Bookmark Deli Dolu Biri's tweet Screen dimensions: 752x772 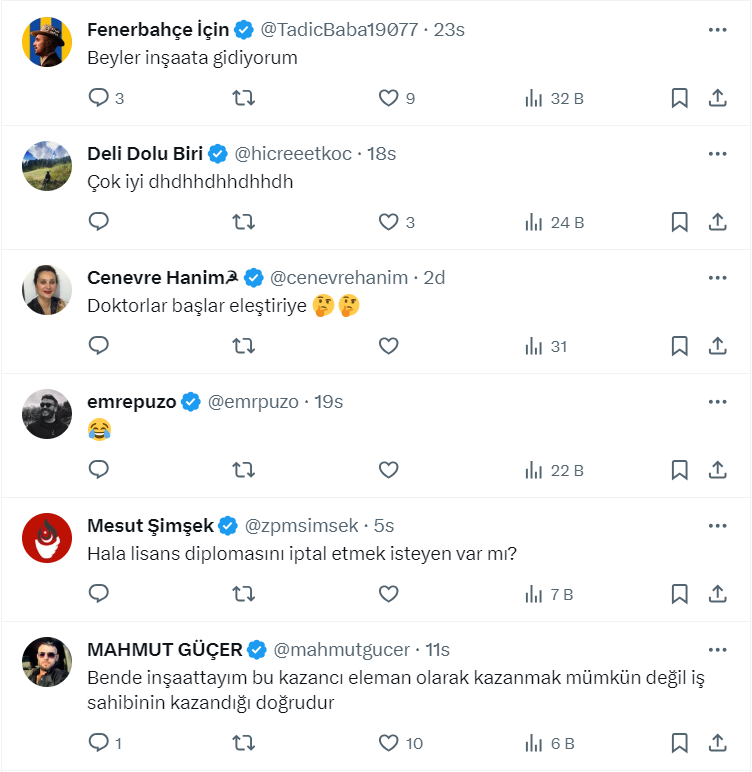tap(679, 222)
